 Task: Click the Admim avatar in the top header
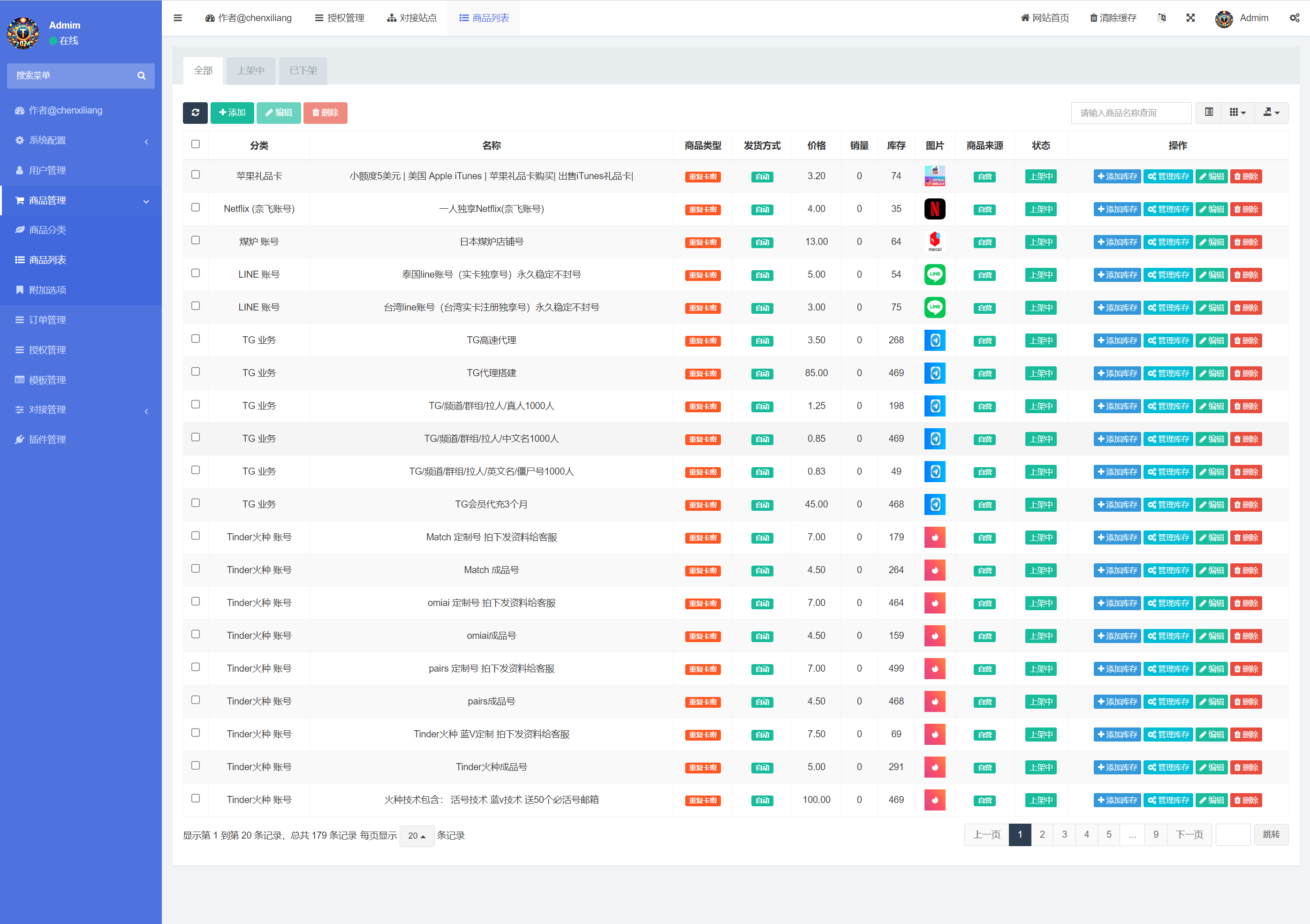1224,18
